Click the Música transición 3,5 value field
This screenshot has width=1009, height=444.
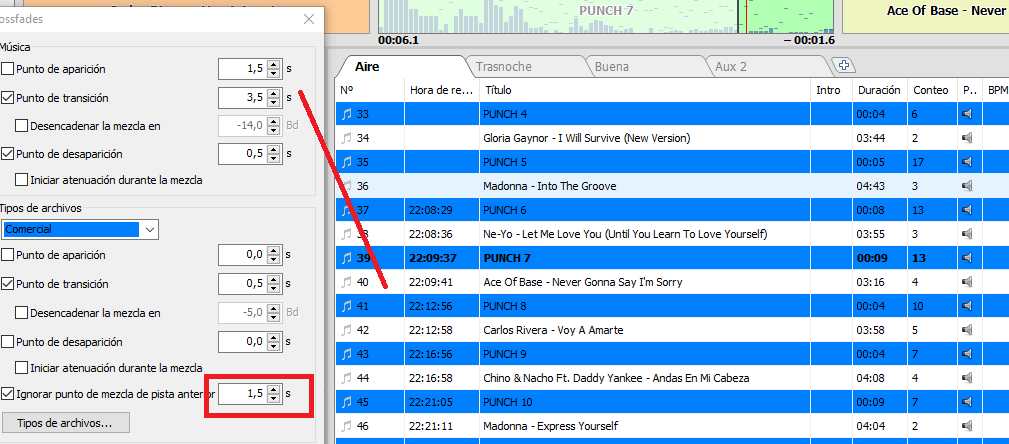tap(243, 98)
